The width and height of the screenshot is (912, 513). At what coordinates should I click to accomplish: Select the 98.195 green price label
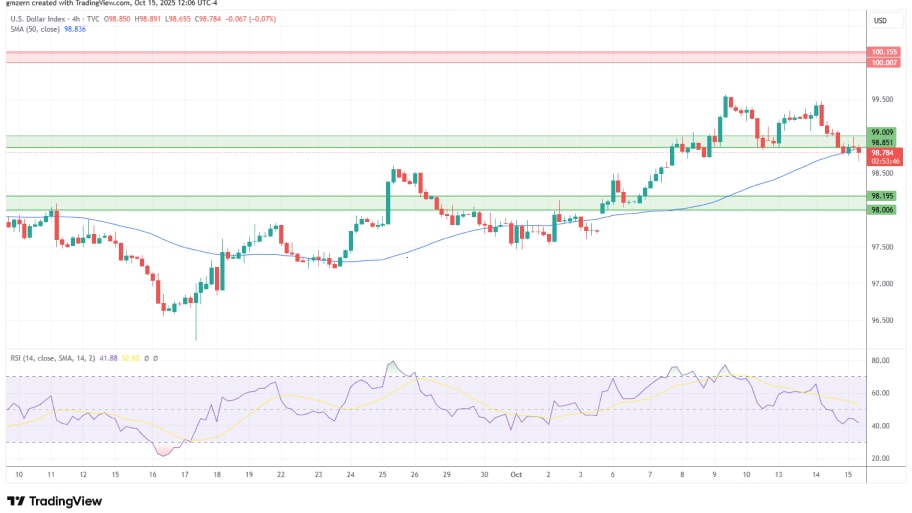coord(882,196)
